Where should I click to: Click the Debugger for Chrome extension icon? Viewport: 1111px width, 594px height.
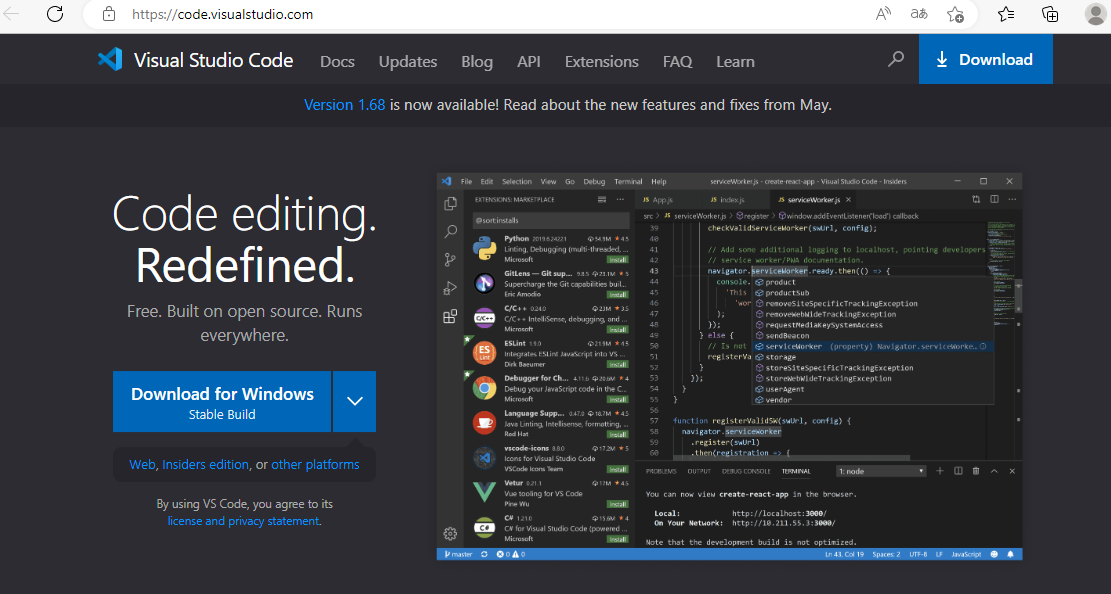click(x=484, y=388)
